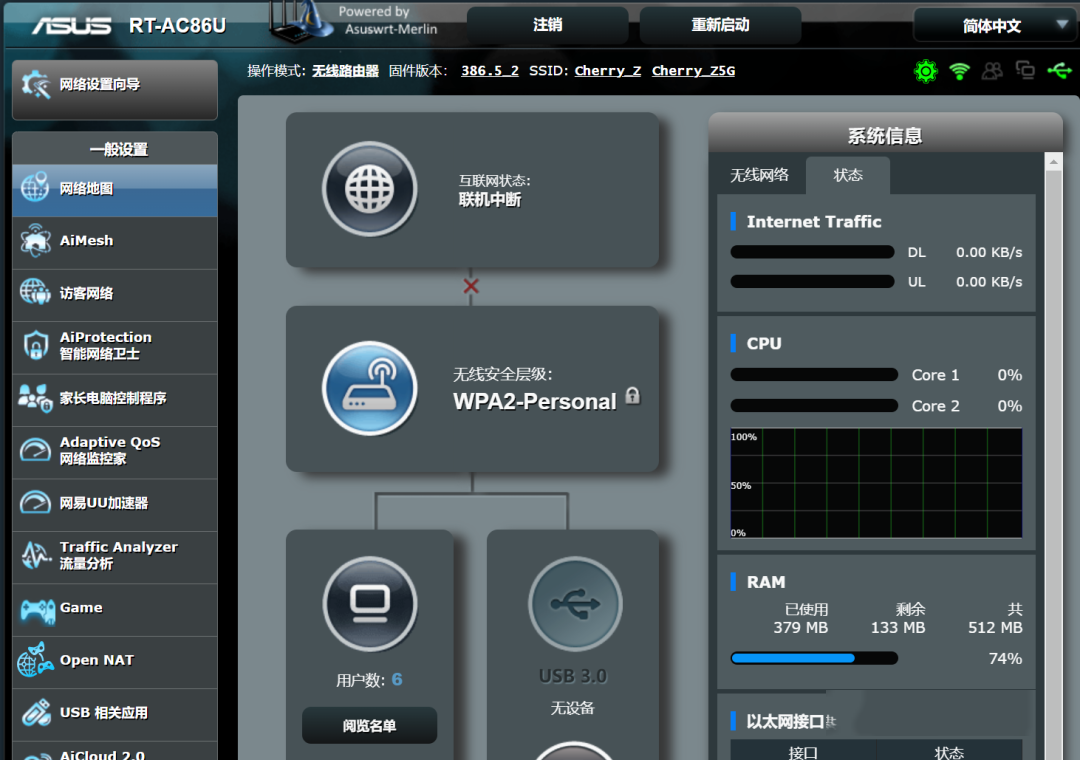1080x760 pixels.
Task: Click the CPU Core 1 usage bar
Action: pyautogui.click(x=814, y=375)
